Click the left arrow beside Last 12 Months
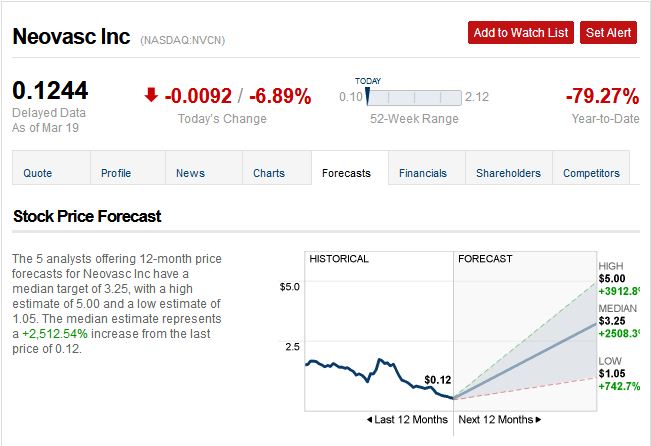 tap(370, 420)
